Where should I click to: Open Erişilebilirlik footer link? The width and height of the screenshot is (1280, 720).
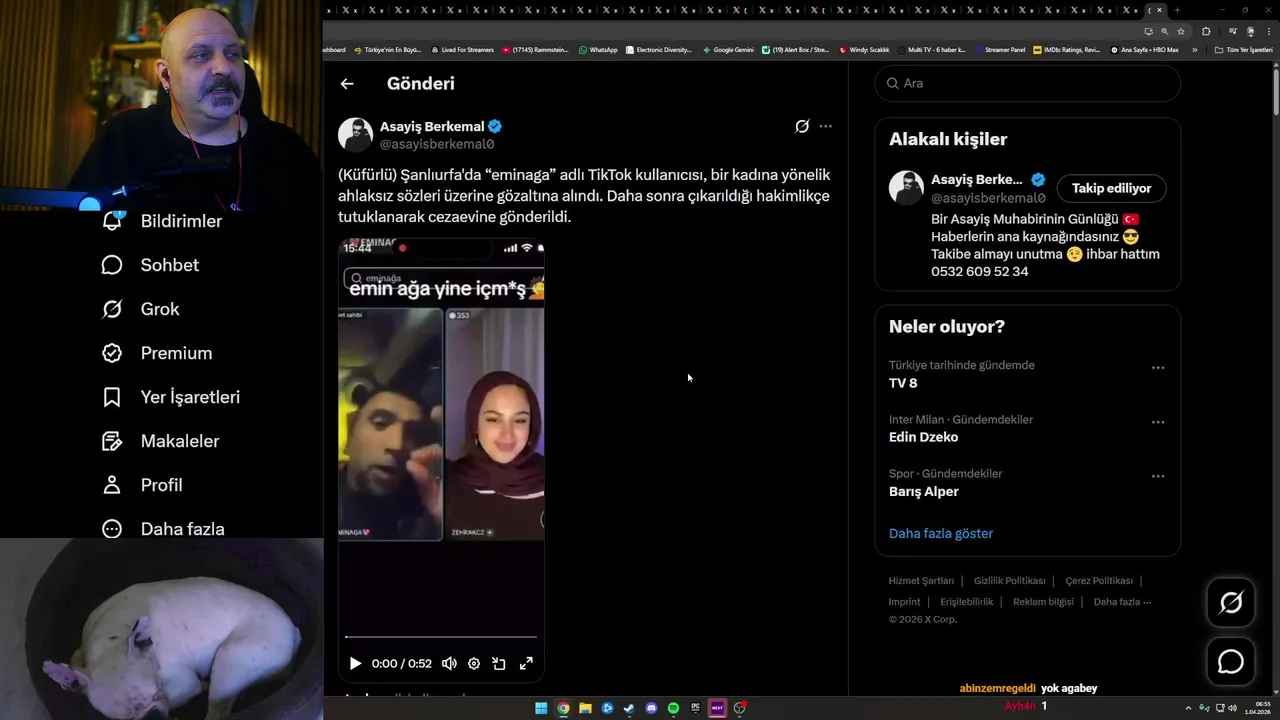967,602
